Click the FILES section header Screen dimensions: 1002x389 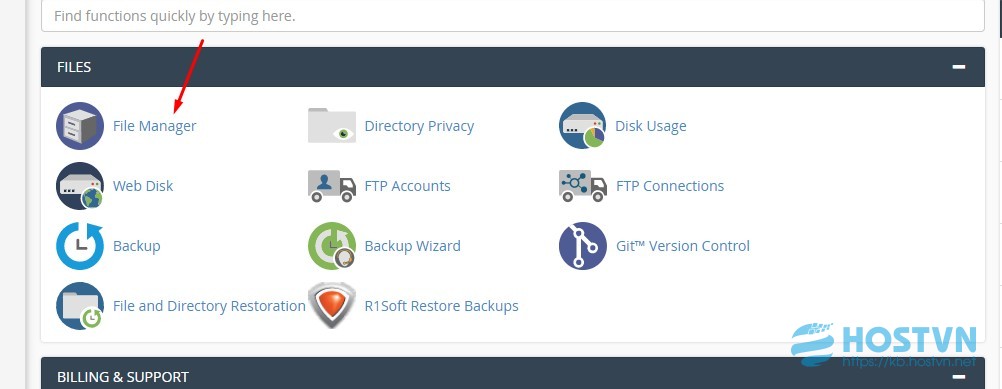click(513, 67)
